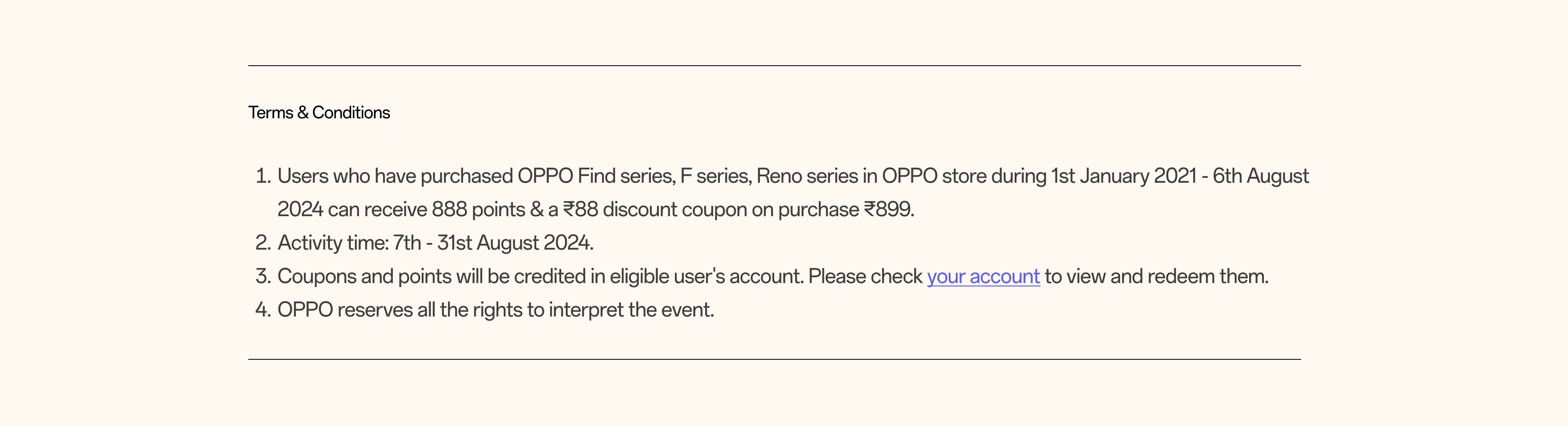Click the list number 2 marker

263,243
